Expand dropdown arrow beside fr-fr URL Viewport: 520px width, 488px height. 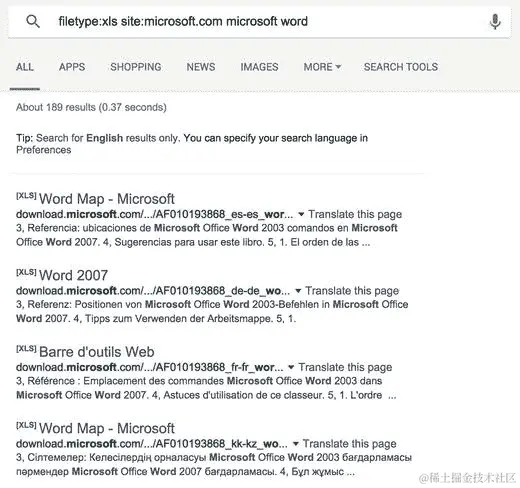pyautogui.click(x=291, y=367)
